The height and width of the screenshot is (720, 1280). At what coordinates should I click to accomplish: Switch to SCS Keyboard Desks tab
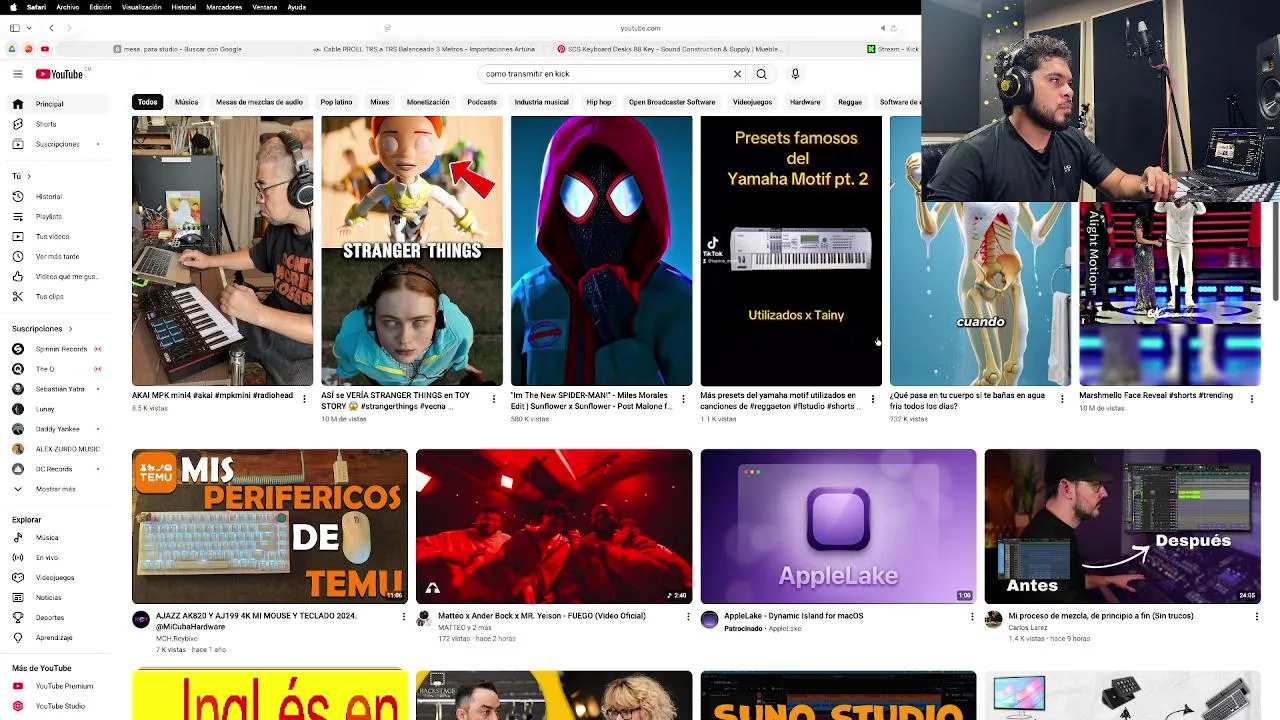point(671,49)
